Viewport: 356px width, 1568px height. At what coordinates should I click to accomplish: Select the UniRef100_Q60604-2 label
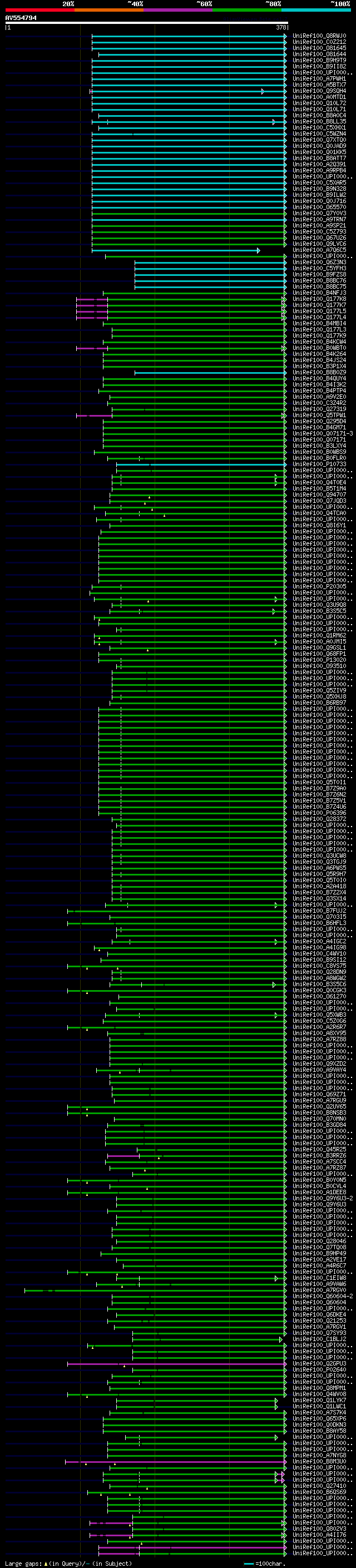pos(323,1296)
